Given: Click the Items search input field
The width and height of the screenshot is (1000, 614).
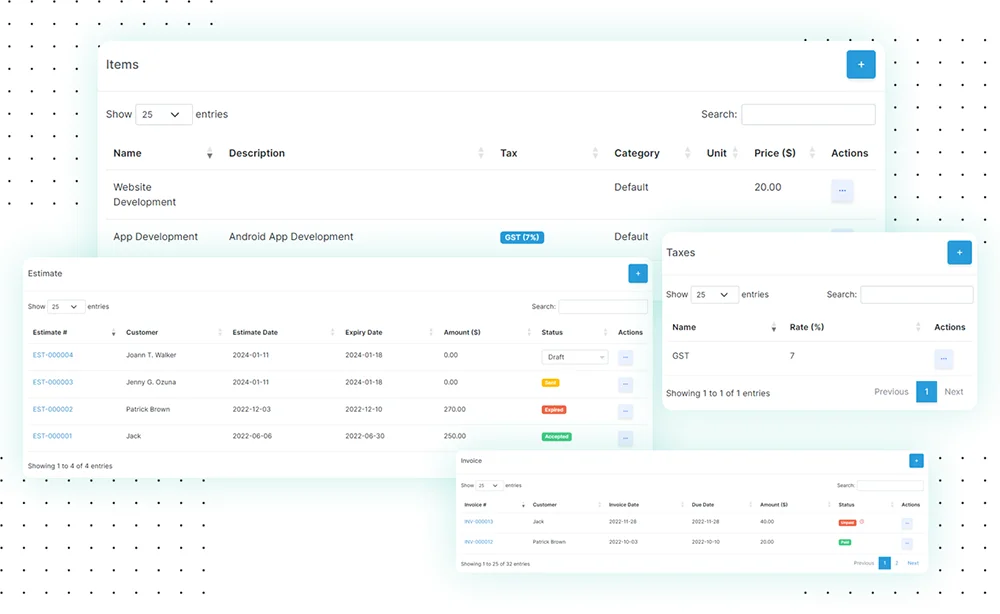Looking at the screenshot, I should [808, 115].
